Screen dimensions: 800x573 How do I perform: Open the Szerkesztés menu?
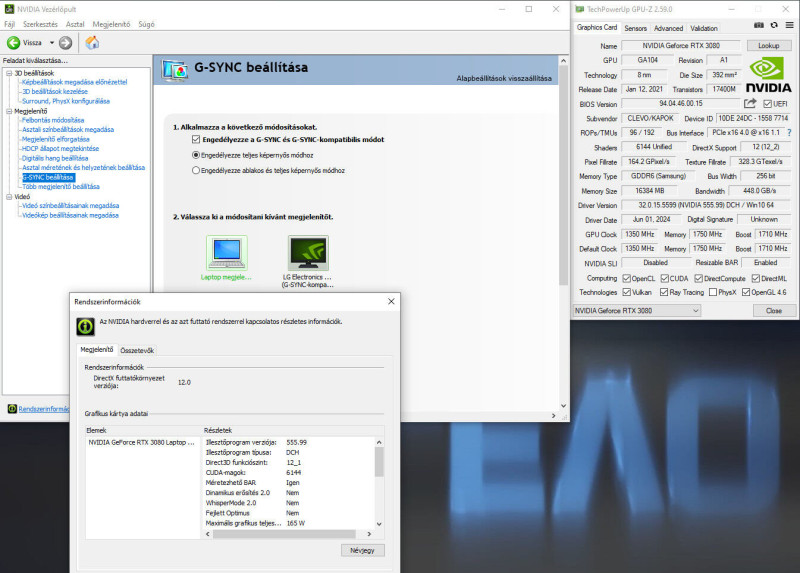coord(40,24)
